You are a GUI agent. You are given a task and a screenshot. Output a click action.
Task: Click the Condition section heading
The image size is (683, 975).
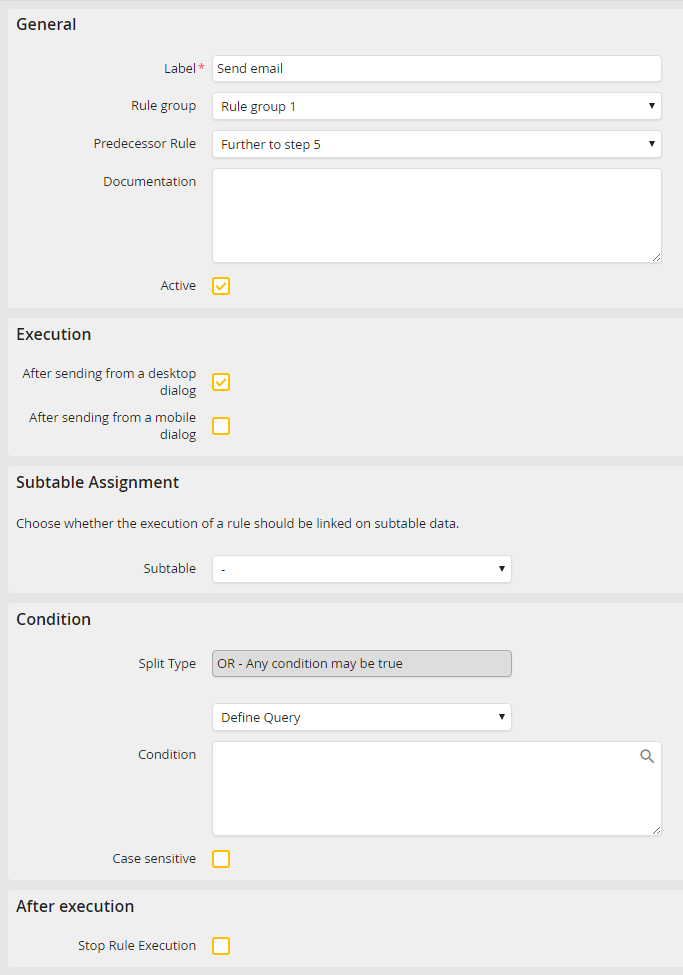(x=53, y=619)
